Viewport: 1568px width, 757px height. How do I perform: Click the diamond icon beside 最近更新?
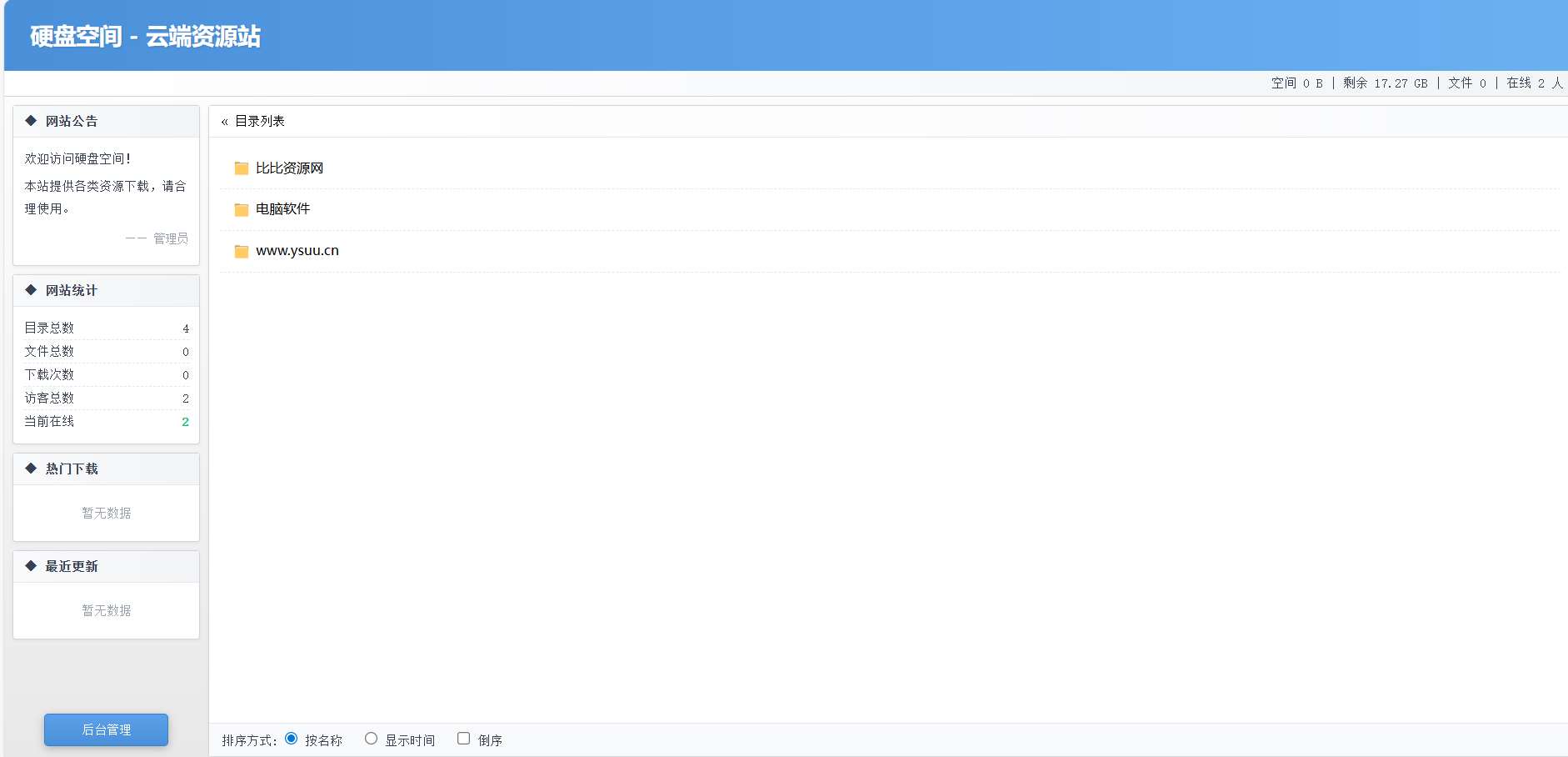(x=31, y=566)
